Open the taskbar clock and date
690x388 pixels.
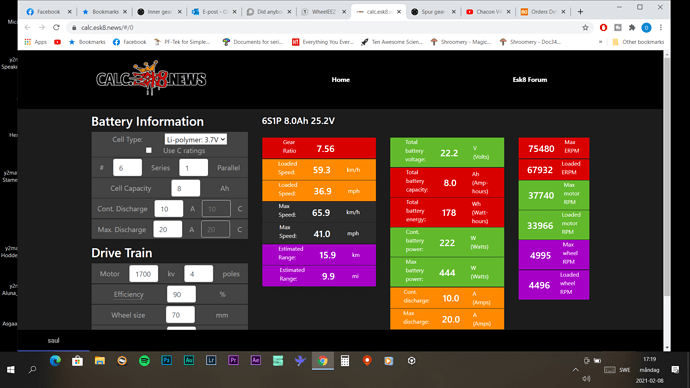click(650, 370)
